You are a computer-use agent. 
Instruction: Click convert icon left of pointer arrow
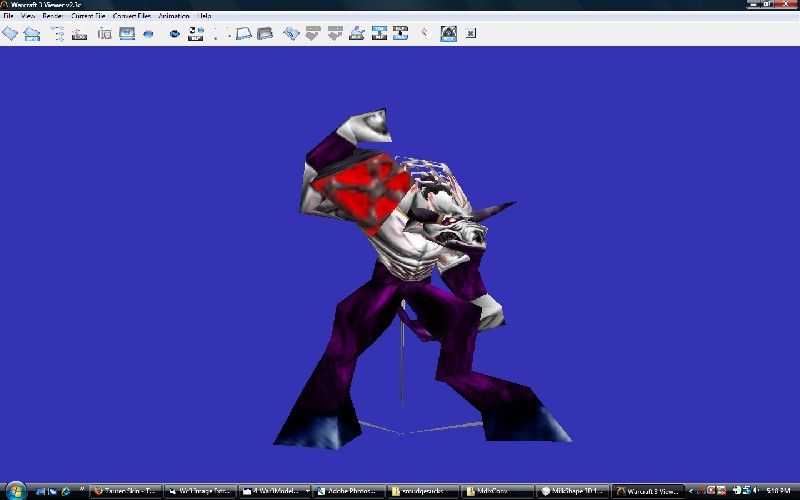[401, 34]
